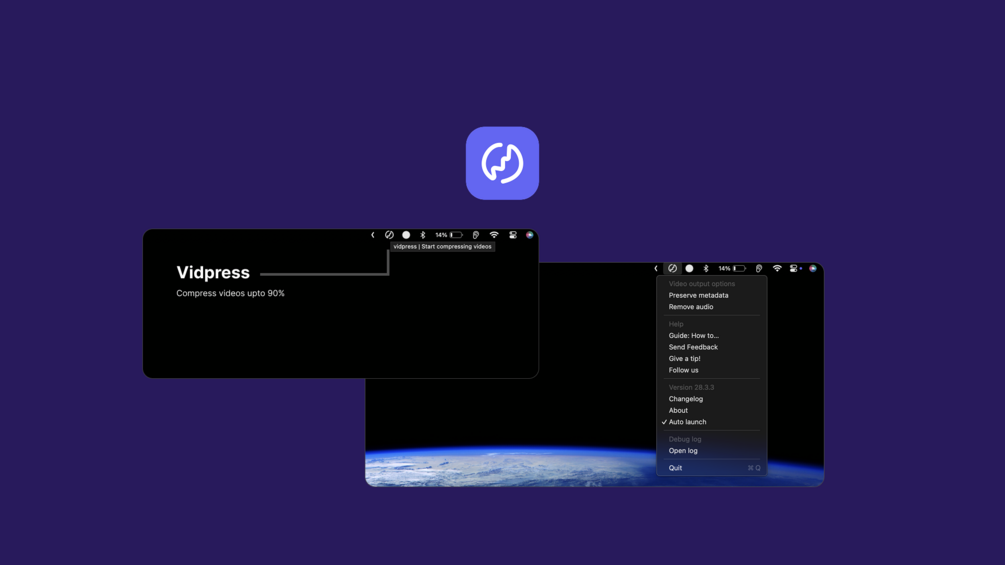Select Follow us in the Help section
Screen dimensions: 1005x565
(x=711, y=370)
